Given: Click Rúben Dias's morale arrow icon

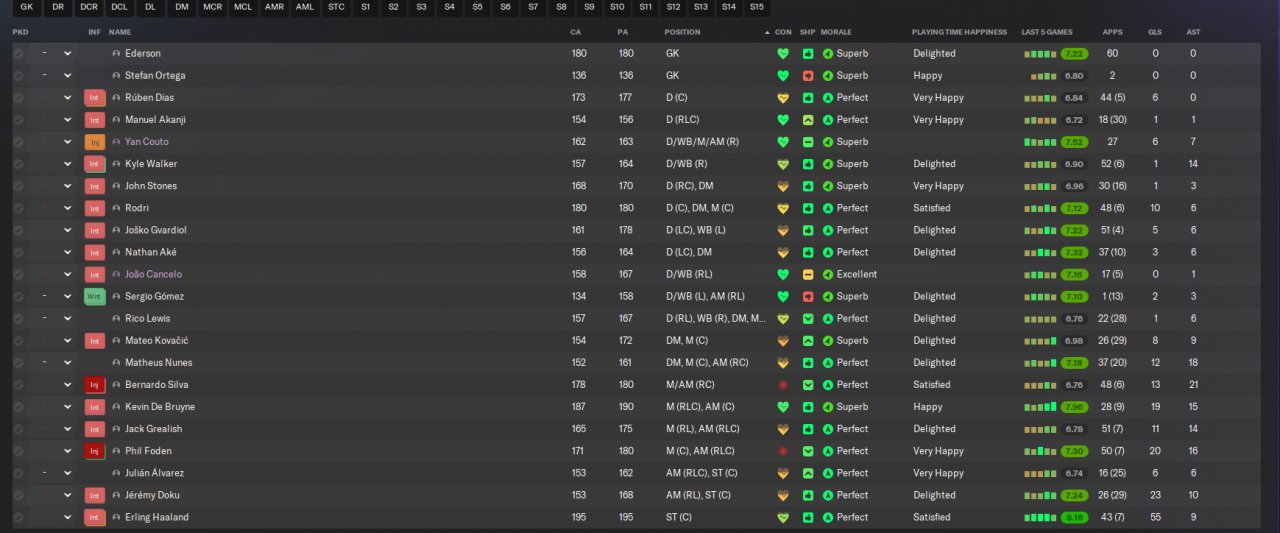Looking at the screenshot, I should click(x=828, y=97).
